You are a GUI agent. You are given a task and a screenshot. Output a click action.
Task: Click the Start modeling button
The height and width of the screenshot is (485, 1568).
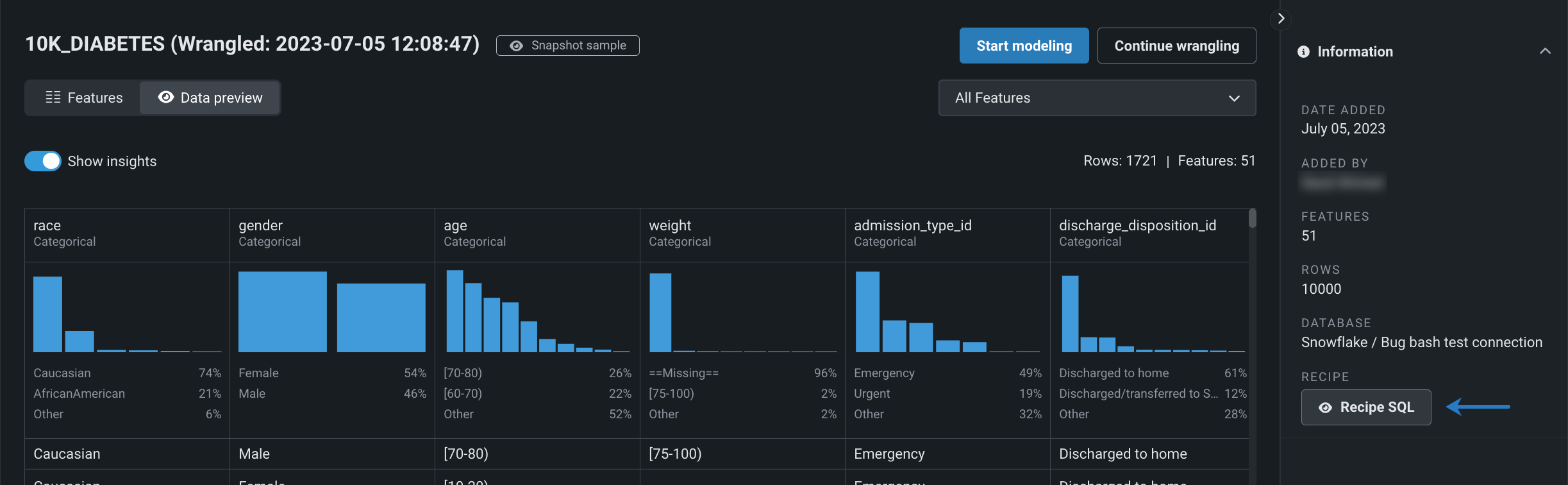(1024, 46)
